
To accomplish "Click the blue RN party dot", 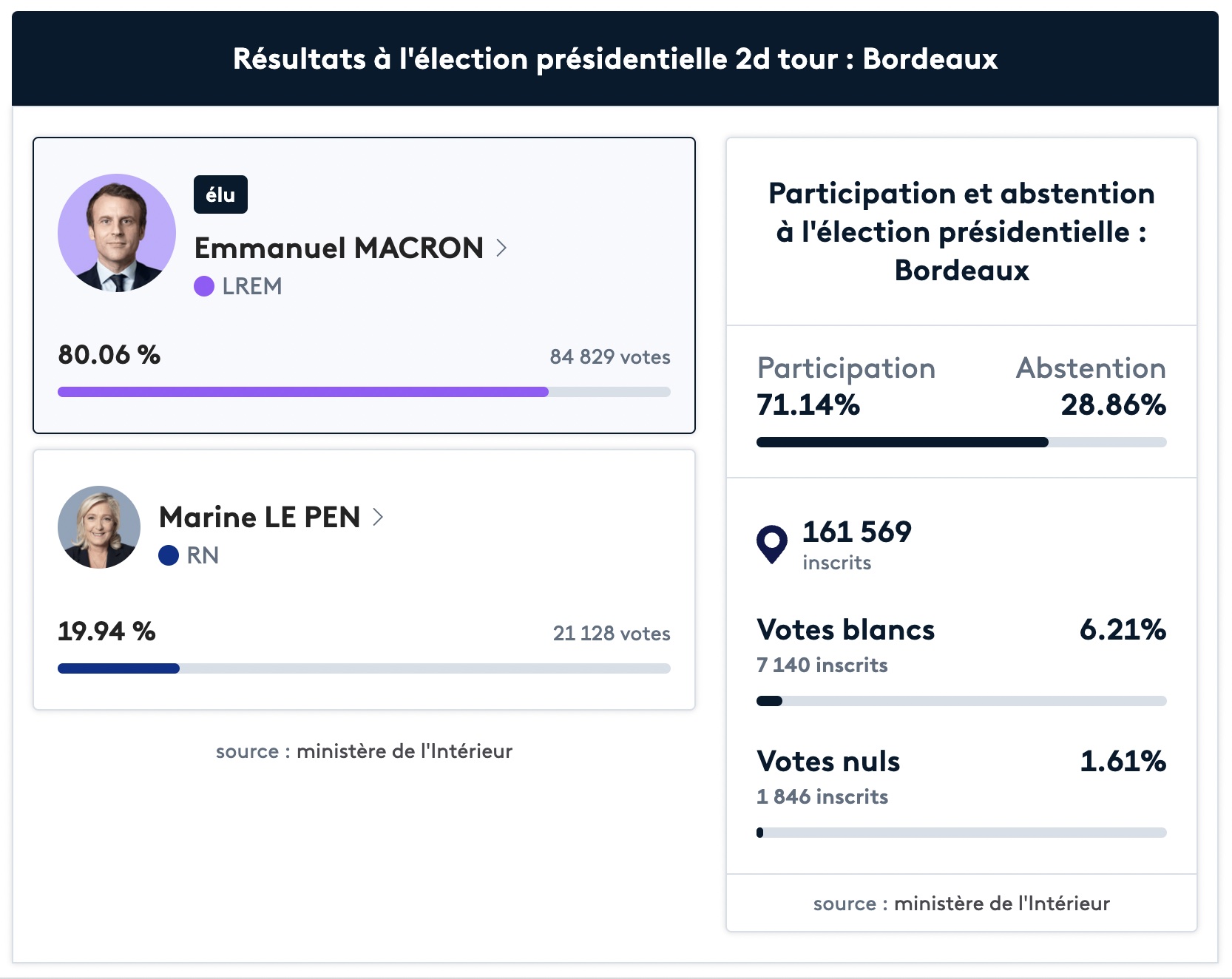I will (x=169, y=555).
